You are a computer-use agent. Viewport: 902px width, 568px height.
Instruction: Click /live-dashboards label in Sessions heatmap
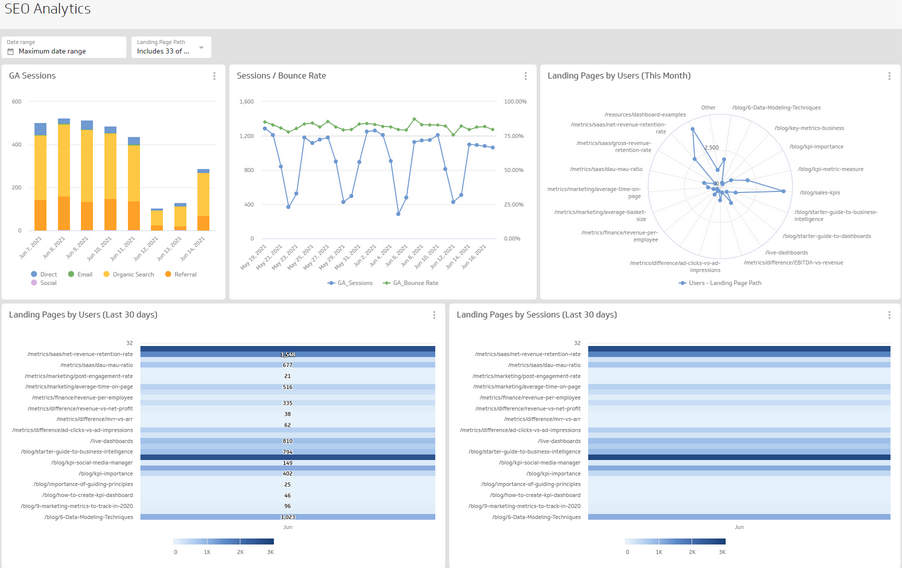point(559,441)
